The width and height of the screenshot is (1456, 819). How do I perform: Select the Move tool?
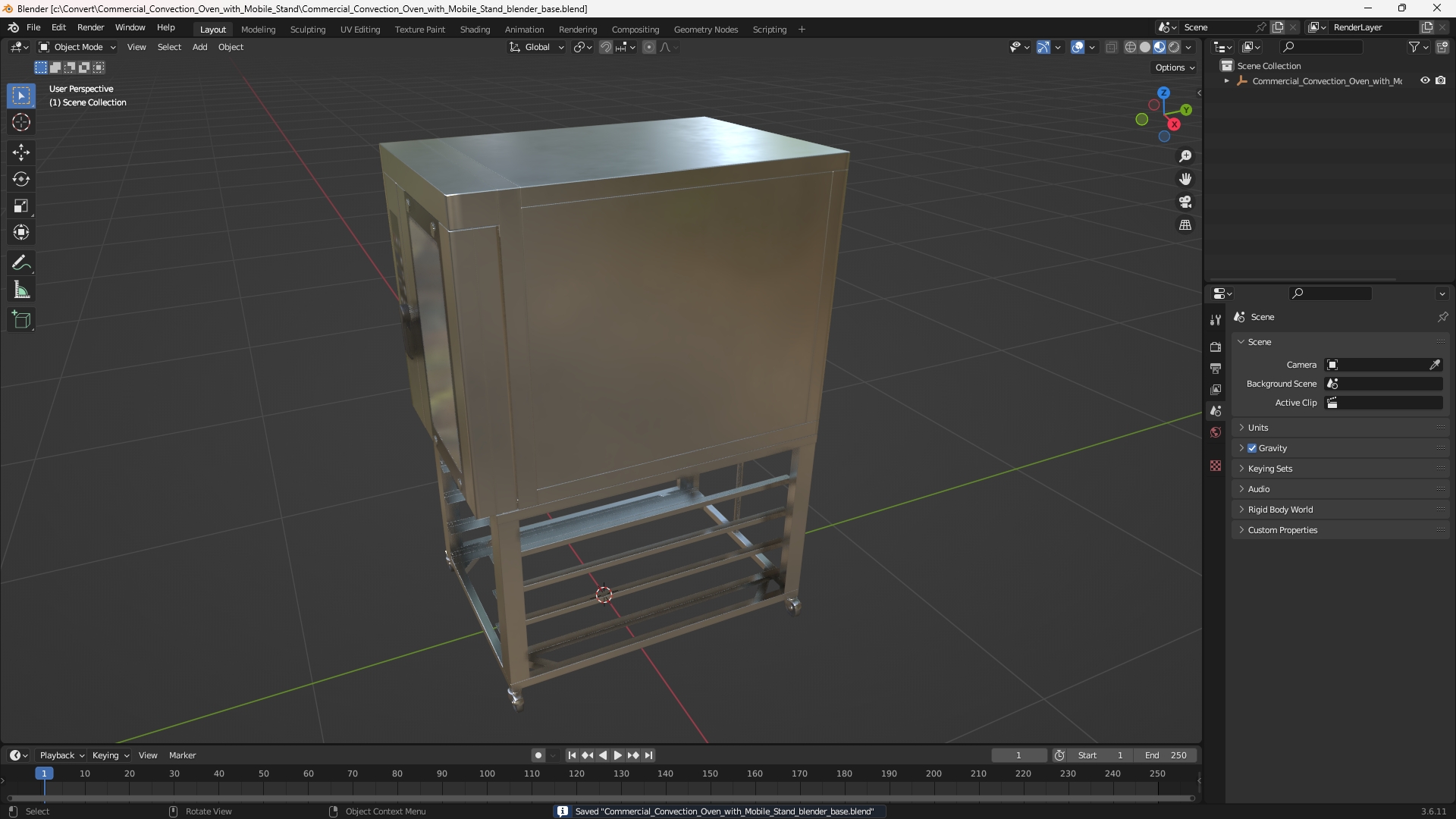coord(21,152)
